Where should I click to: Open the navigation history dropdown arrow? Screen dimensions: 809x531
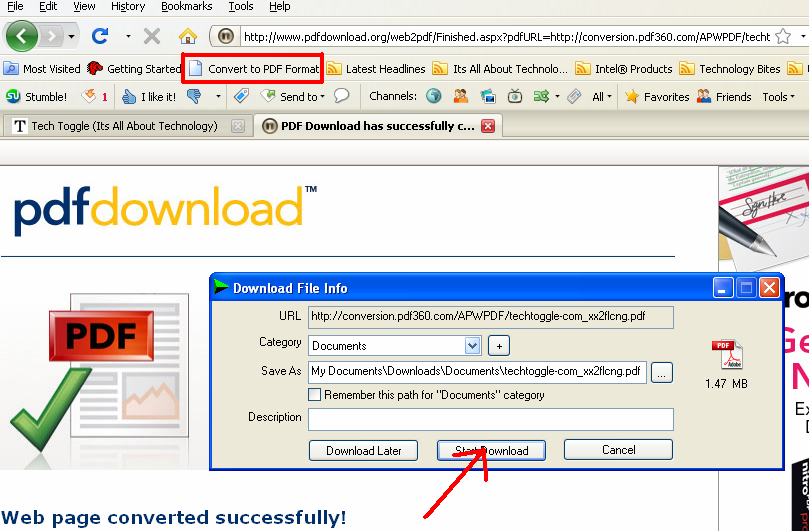[x=71, y=37]
